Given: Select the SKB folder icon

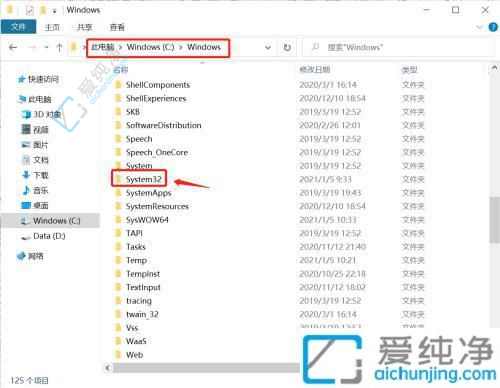Looking at the screenshot, I should (118, 112).
